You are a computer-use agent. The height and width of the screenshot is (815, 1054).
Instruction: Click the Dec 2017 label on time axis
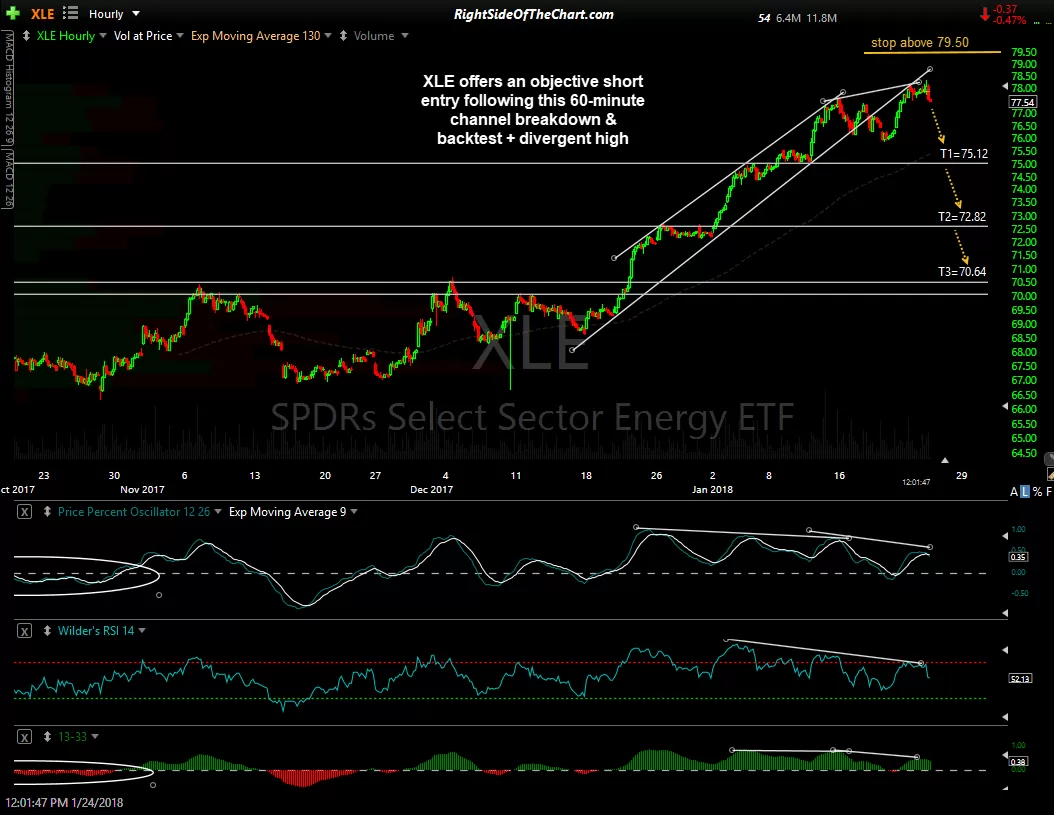click(x=432, y=490)
